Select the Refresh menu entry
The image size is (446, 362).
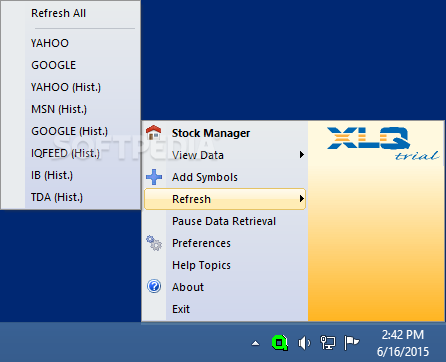coord(225,199)
